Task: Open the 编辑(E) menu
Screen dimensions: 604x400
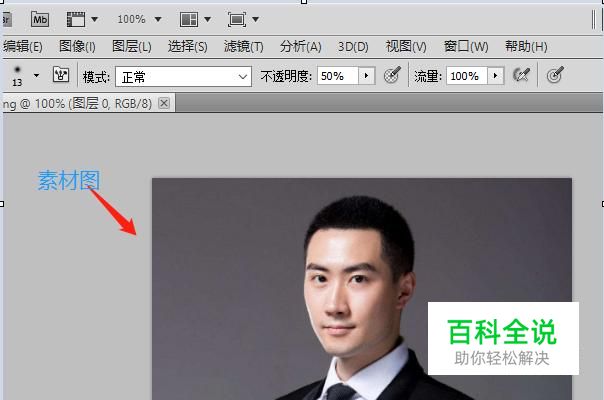Action: (x=23, y=47)
